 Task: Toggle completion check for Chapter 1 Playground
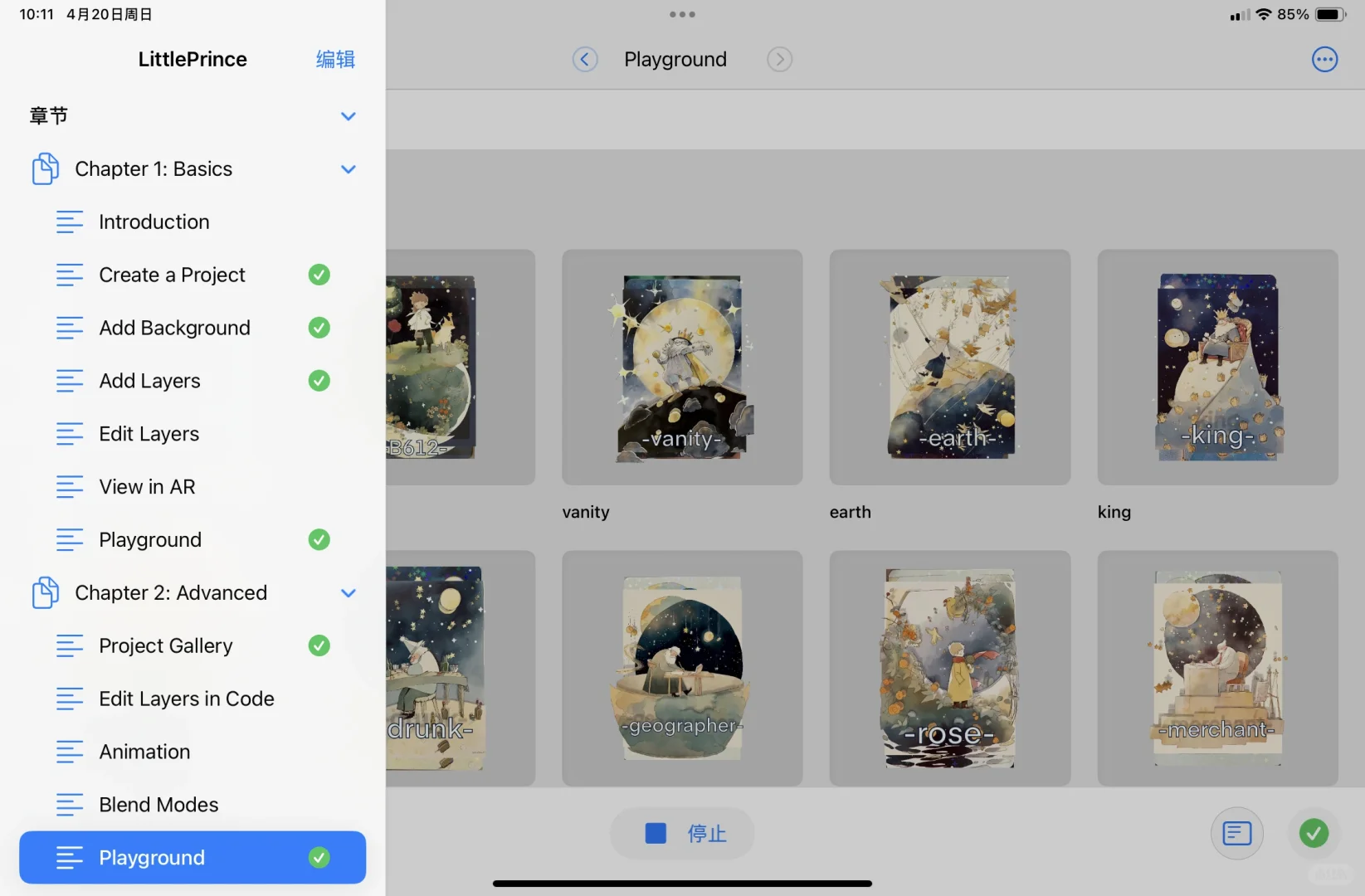pyautogui.click(x=319, y=540)
